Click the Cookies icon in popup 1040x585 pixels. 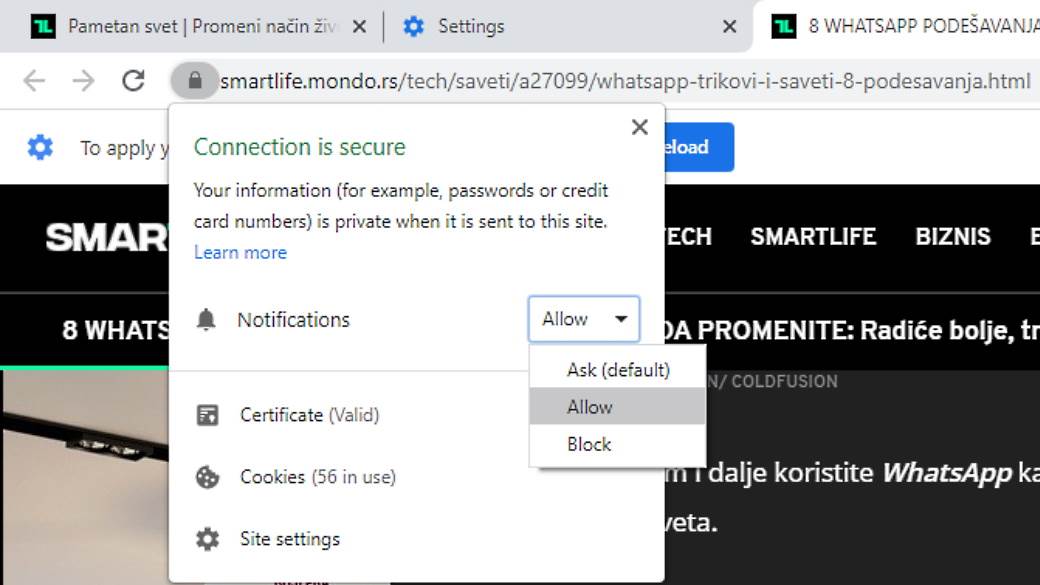[x=207, y=477]
